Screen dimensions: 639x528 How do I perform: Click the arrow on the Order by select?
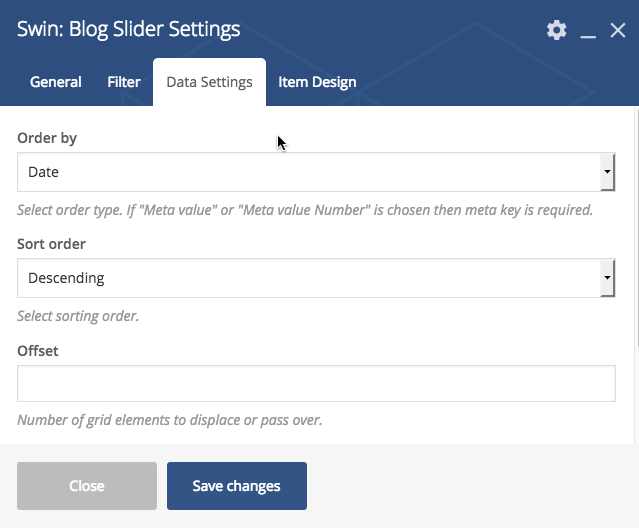click(607, 172)
